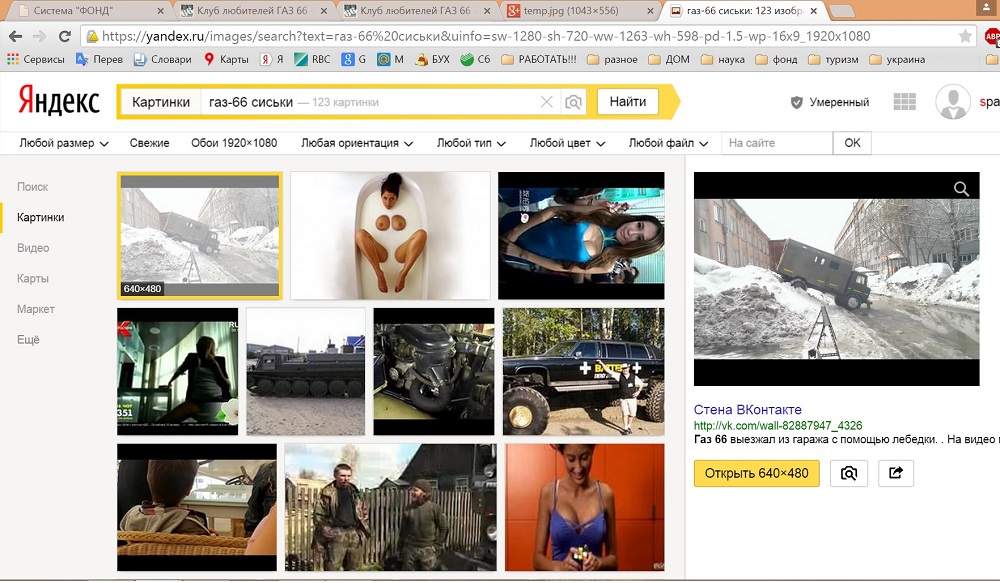Viewport: 1000px width, 583px height.
Task: Select Маркет in the left sidebar
Action: coord(36,309)
